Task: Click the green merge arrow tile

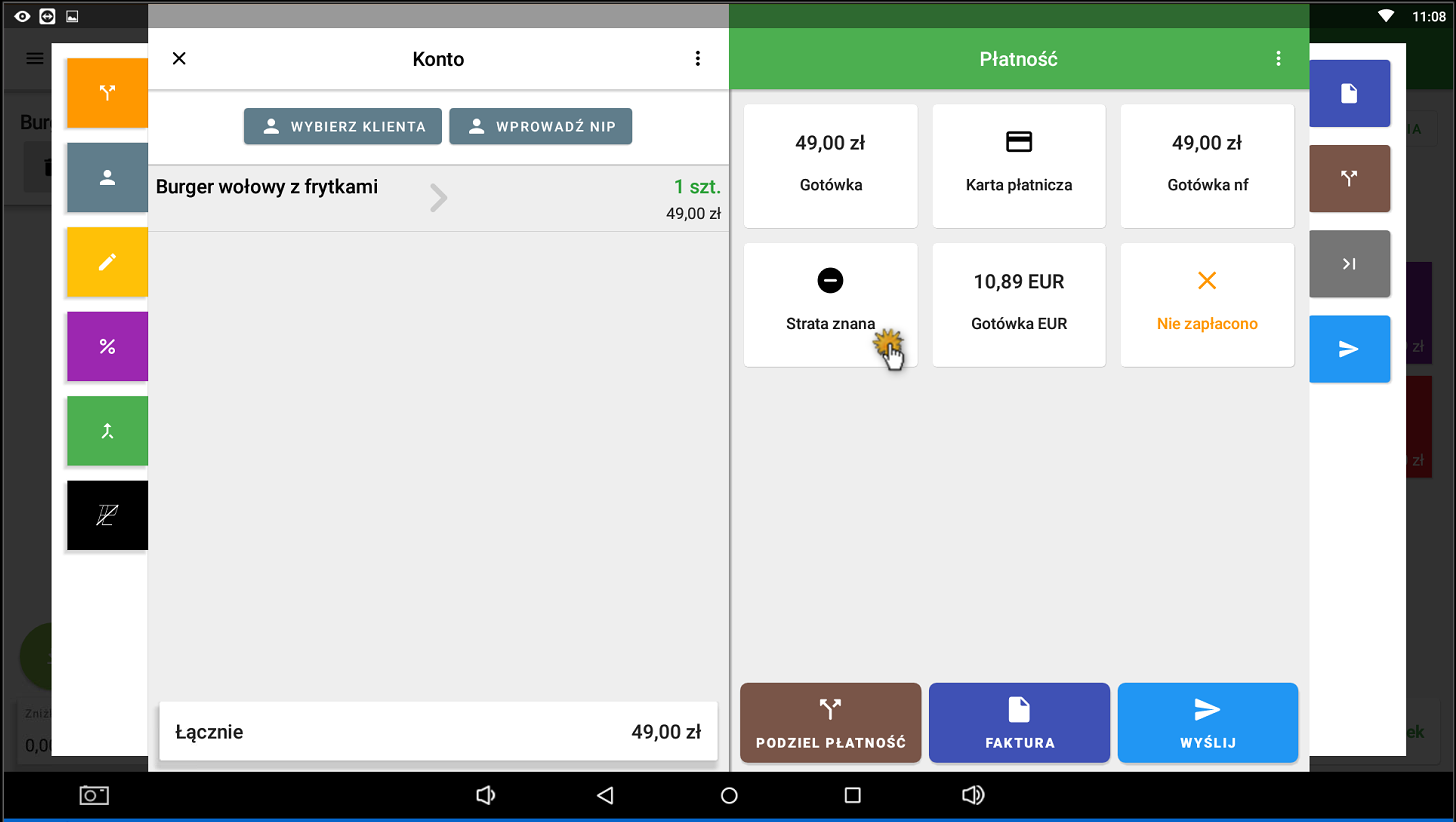Action: 107,431
